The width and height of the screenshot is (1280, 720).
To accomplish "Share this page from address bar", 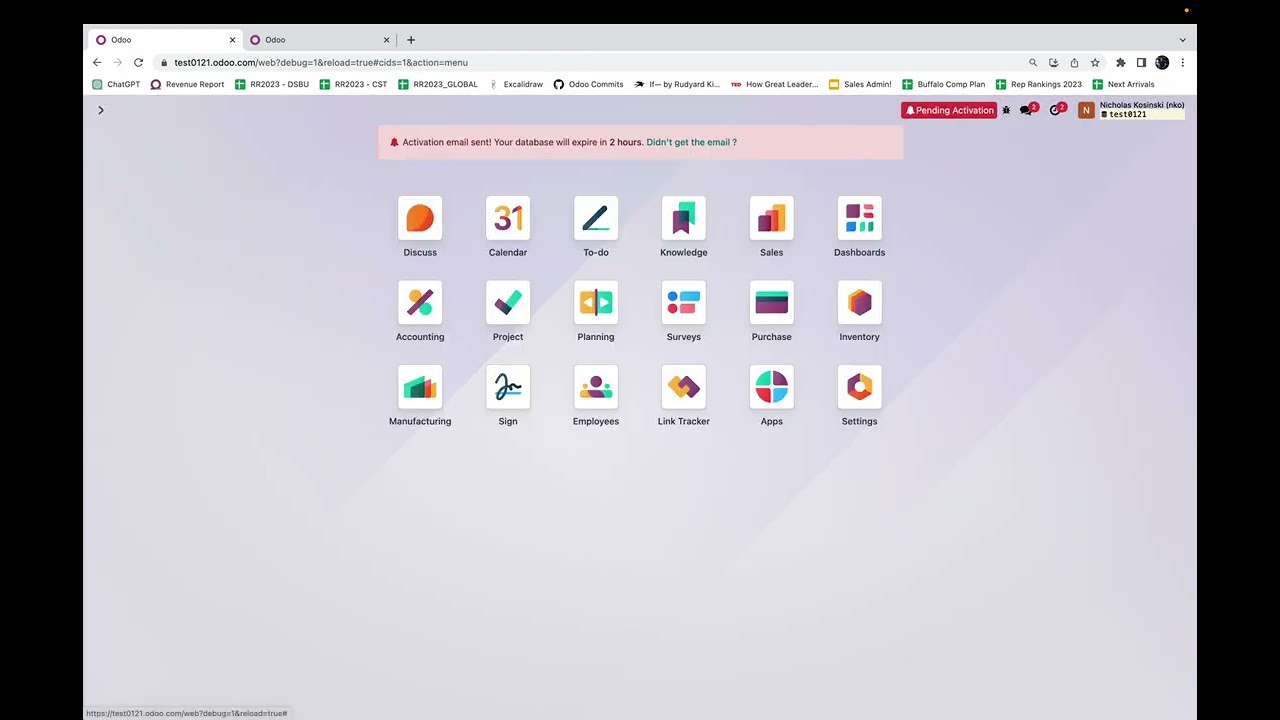I will [1074, 62].
